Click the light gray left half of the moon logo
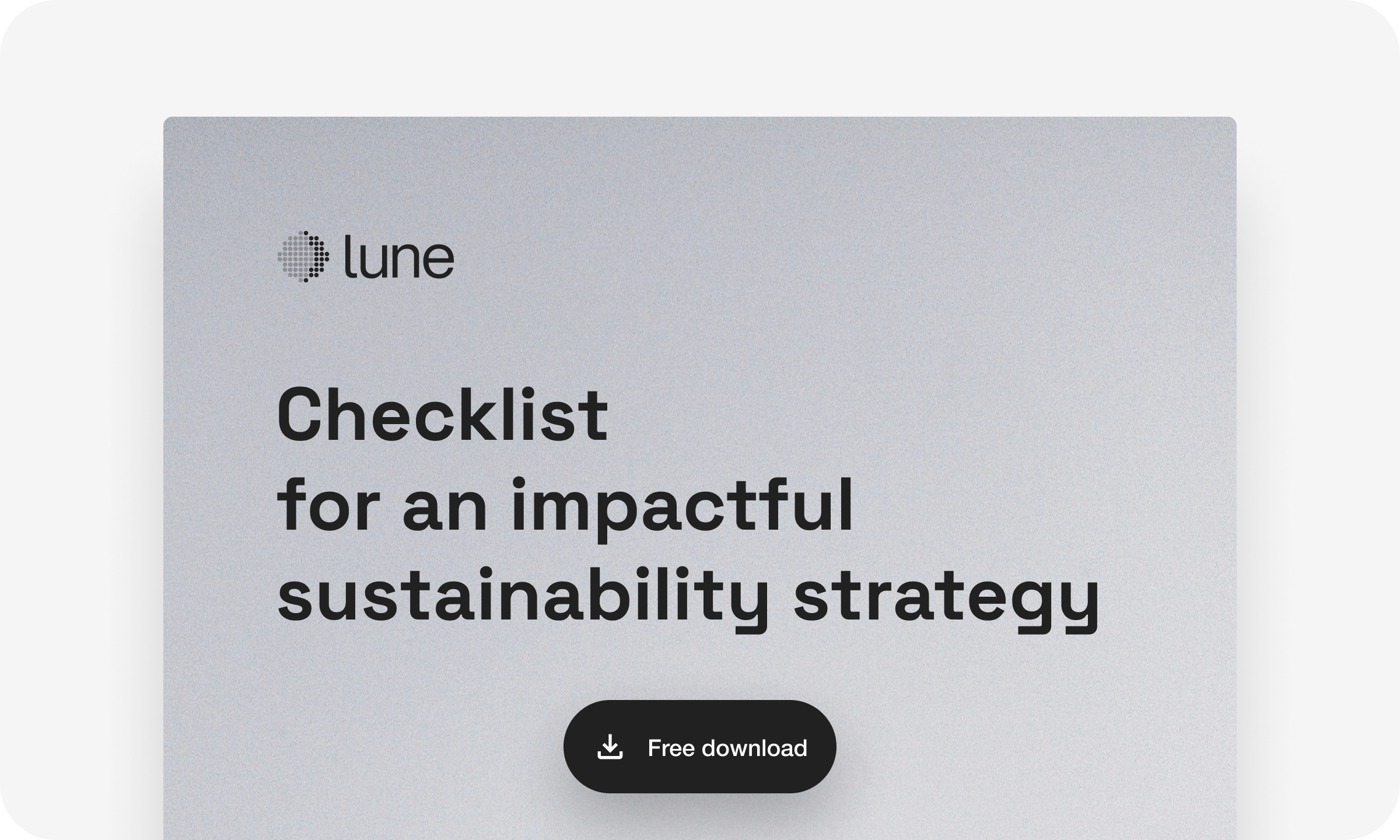The width and height of the screenshot is (1400, 840). [290, 257]
